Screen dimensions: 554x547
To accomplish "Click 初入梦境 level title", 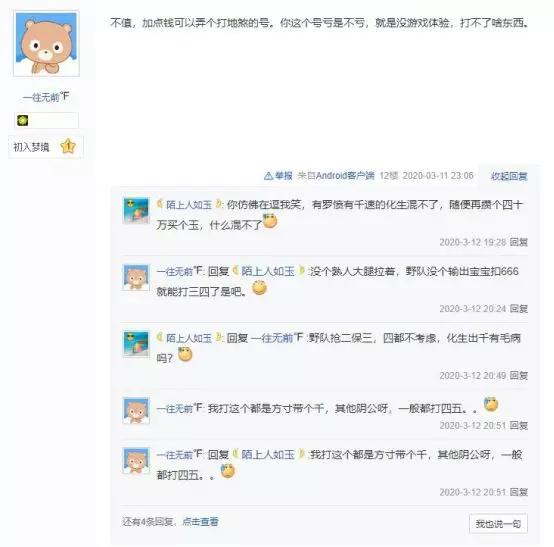I will [31, 147].
